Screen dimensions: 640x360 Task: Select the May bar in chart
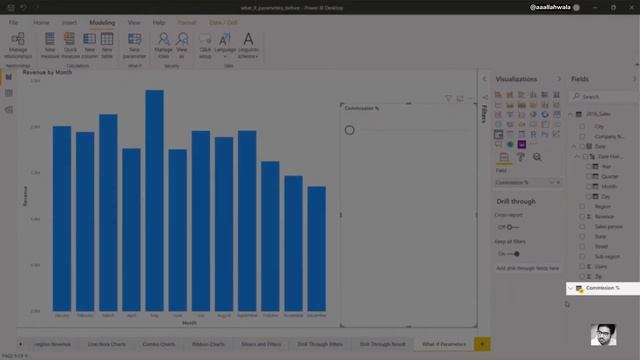pos(155,200)
